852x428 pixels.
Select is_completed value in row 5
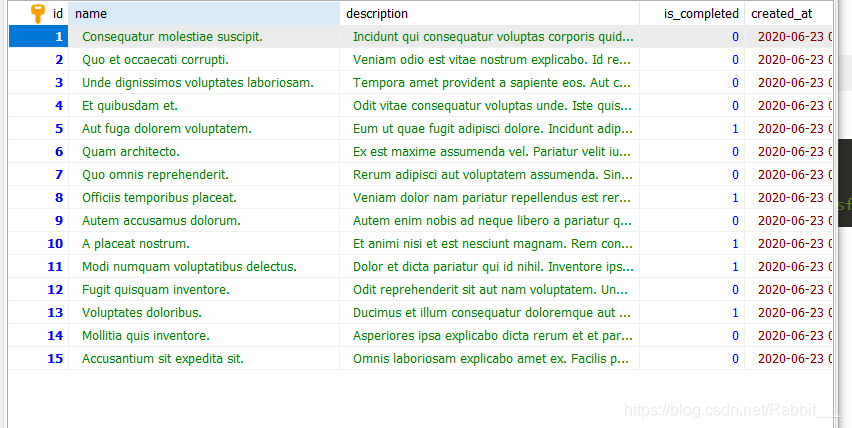(735, 129)
